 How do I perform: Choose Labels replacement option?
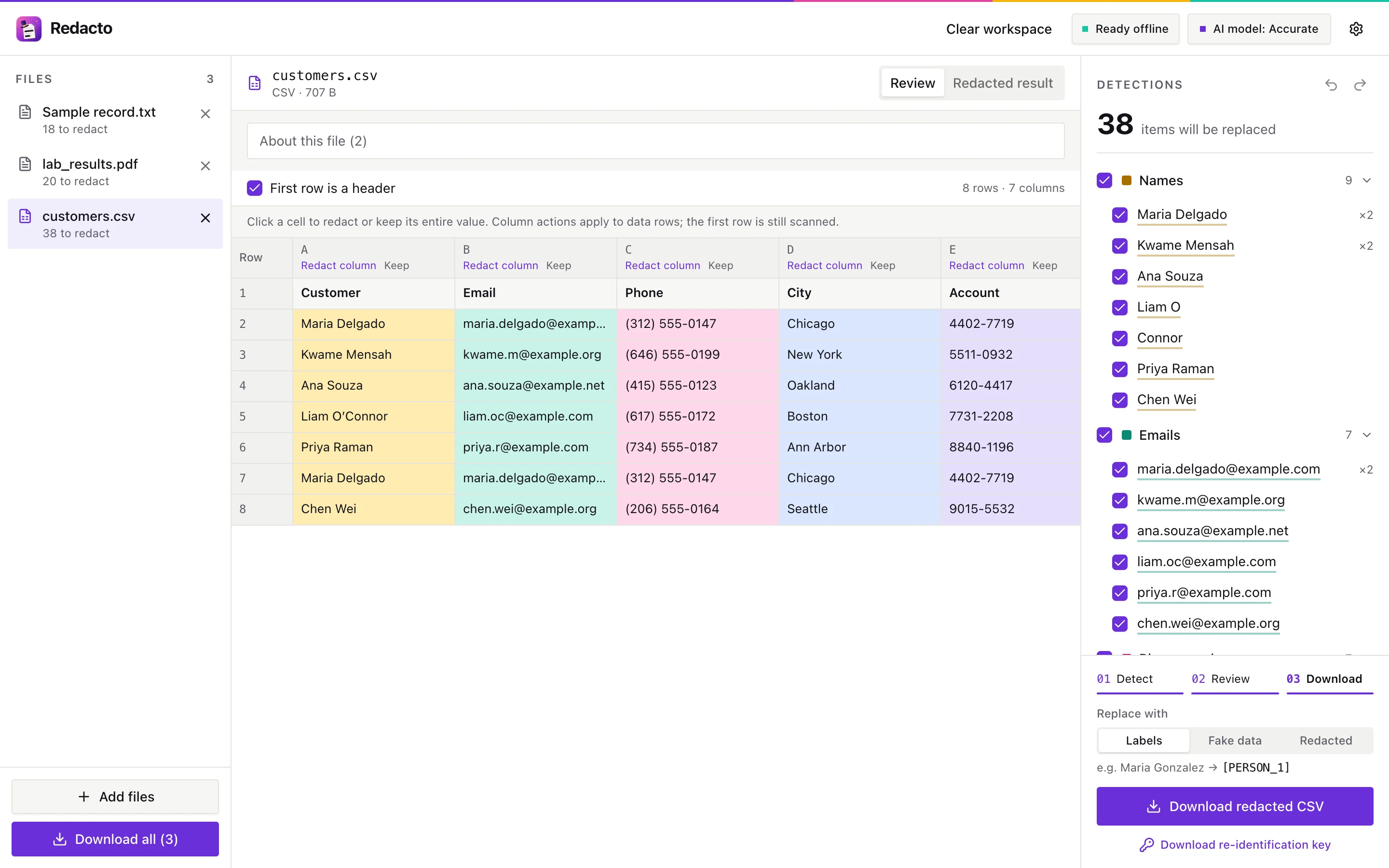coord(1144,741)
